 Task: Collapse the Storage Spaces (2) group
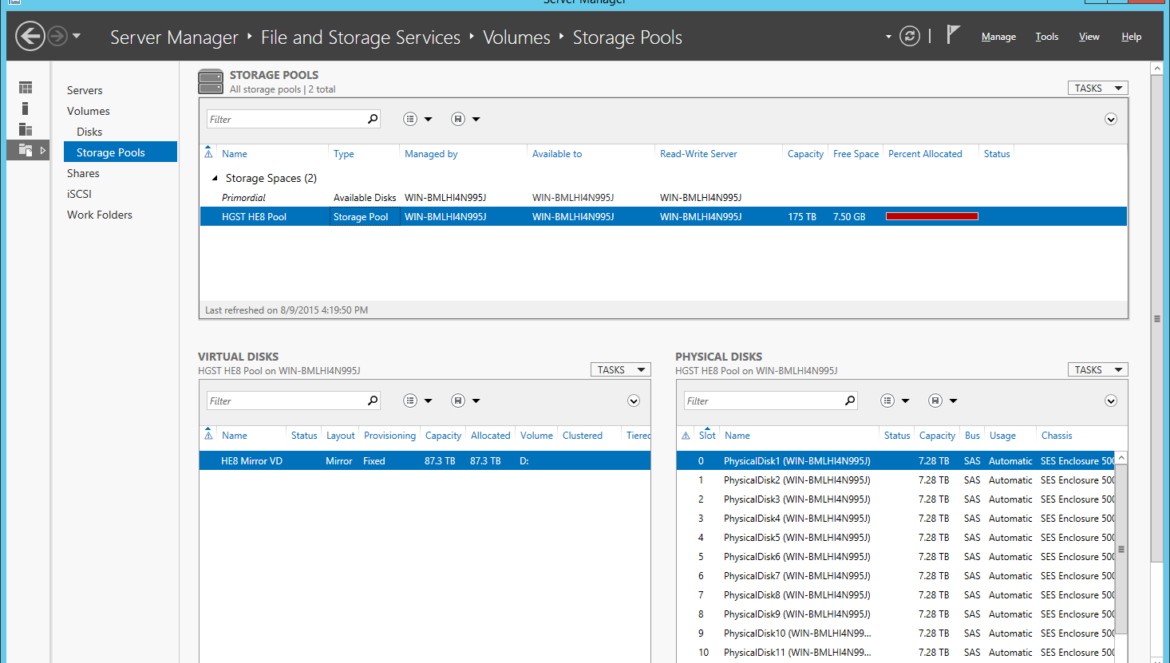click(x=215, y=178)
